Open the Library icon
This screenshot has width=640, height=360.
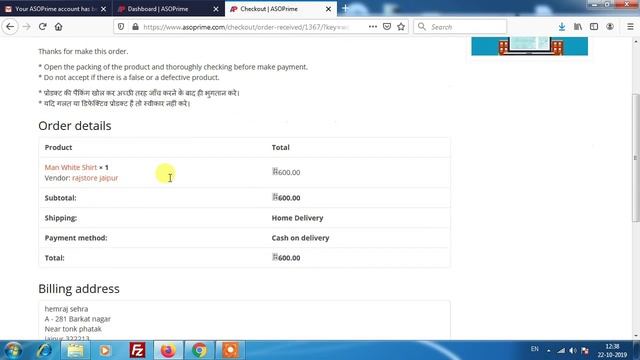[578, 27]
